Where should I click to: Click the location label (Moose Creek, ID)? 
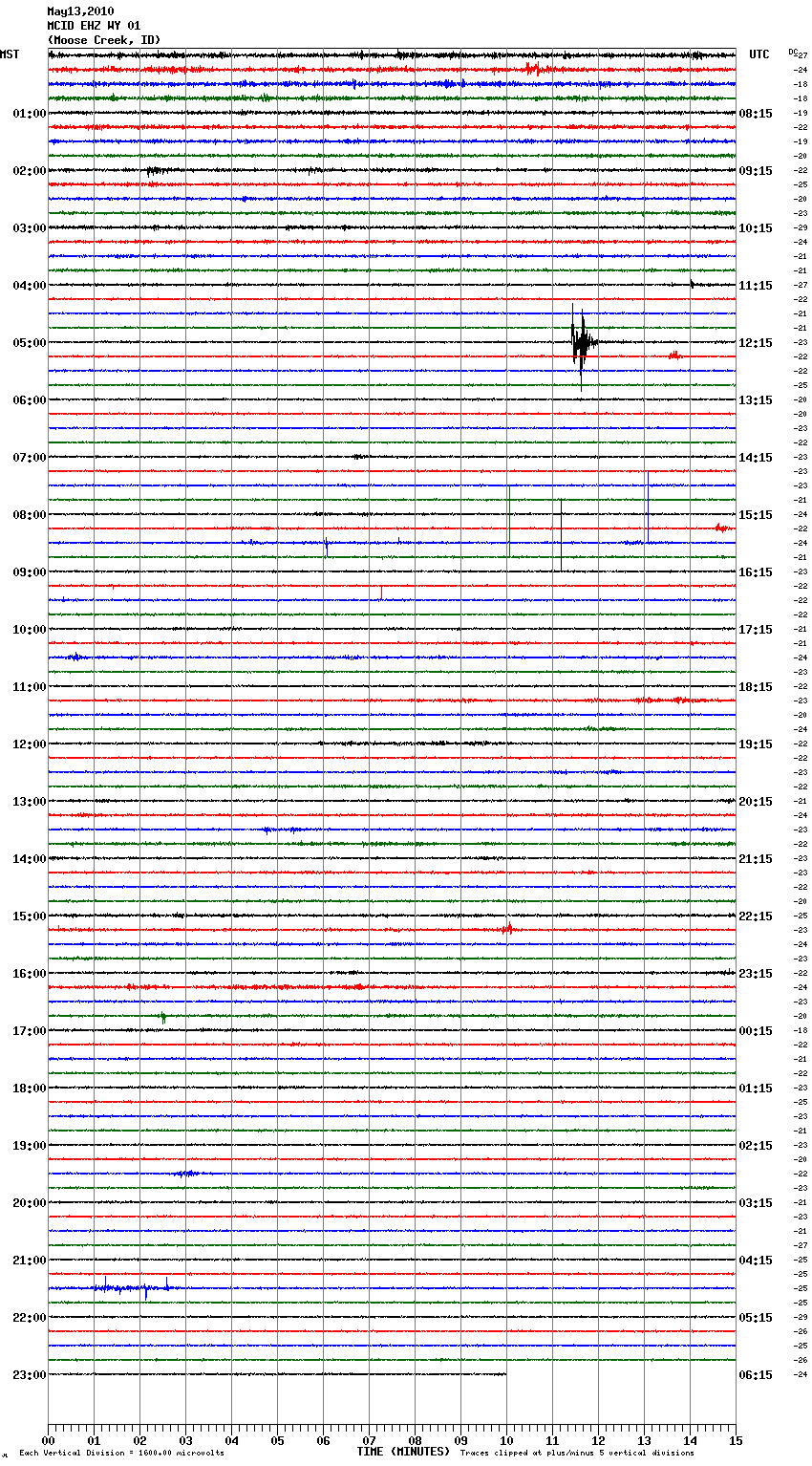[104, 40]
